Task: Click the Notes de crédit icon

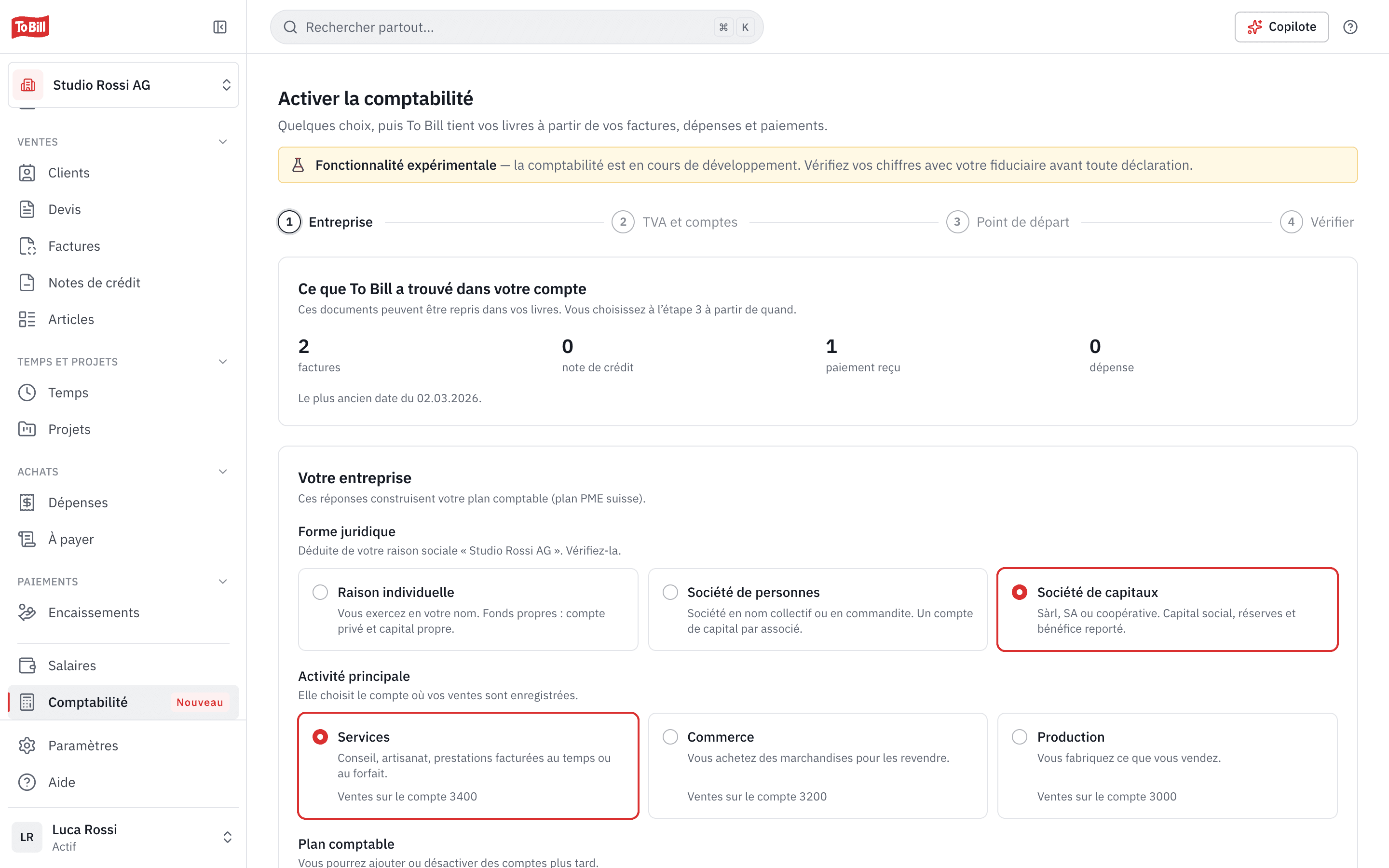Action: coord(27,283)
